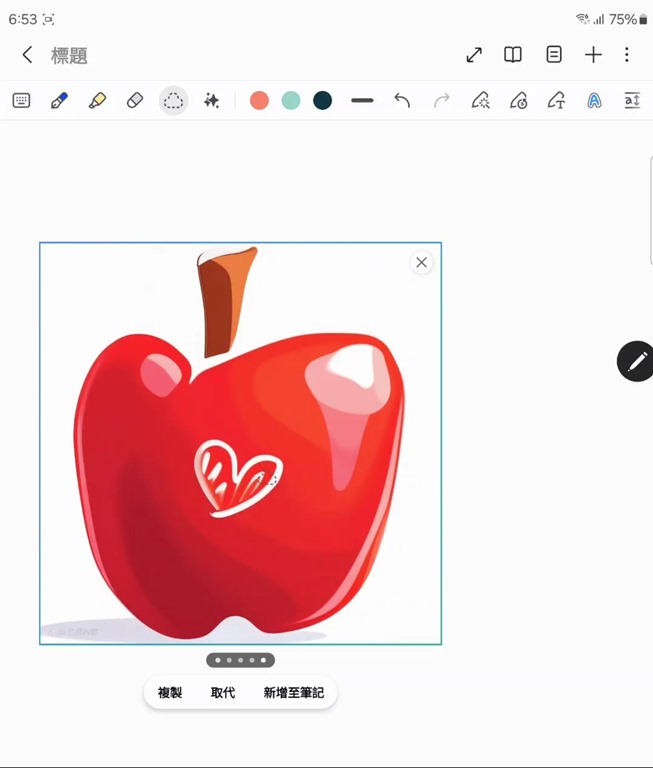Tap the shape auto-fix pen icon
Viewport: 653px width, 768px height.
(519, 100)
